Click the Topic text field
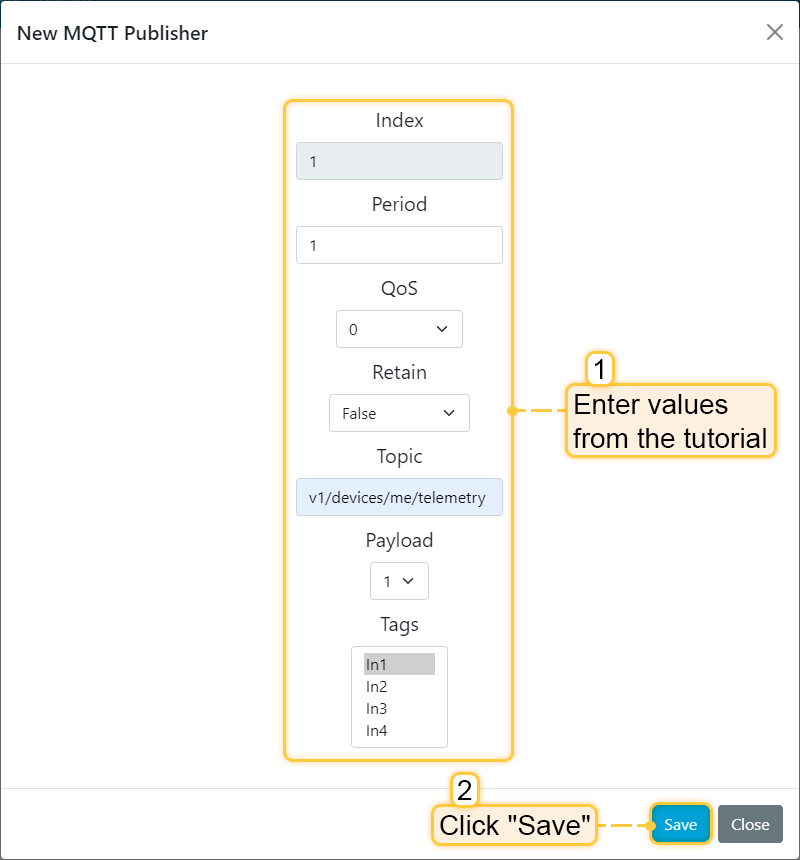This screenshot has height=860, width=800. pyautogui.click(x=399, y=497)
